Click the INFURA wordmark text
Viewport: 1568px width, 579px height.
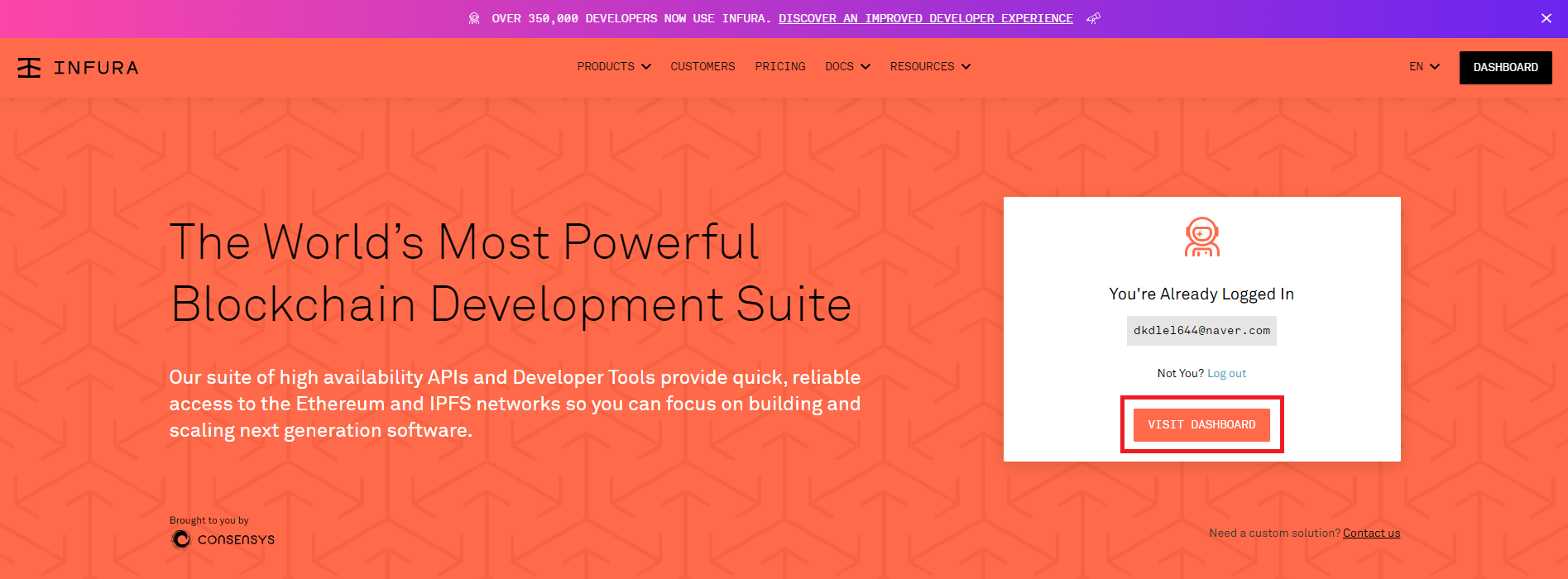[x=96, y=68]
